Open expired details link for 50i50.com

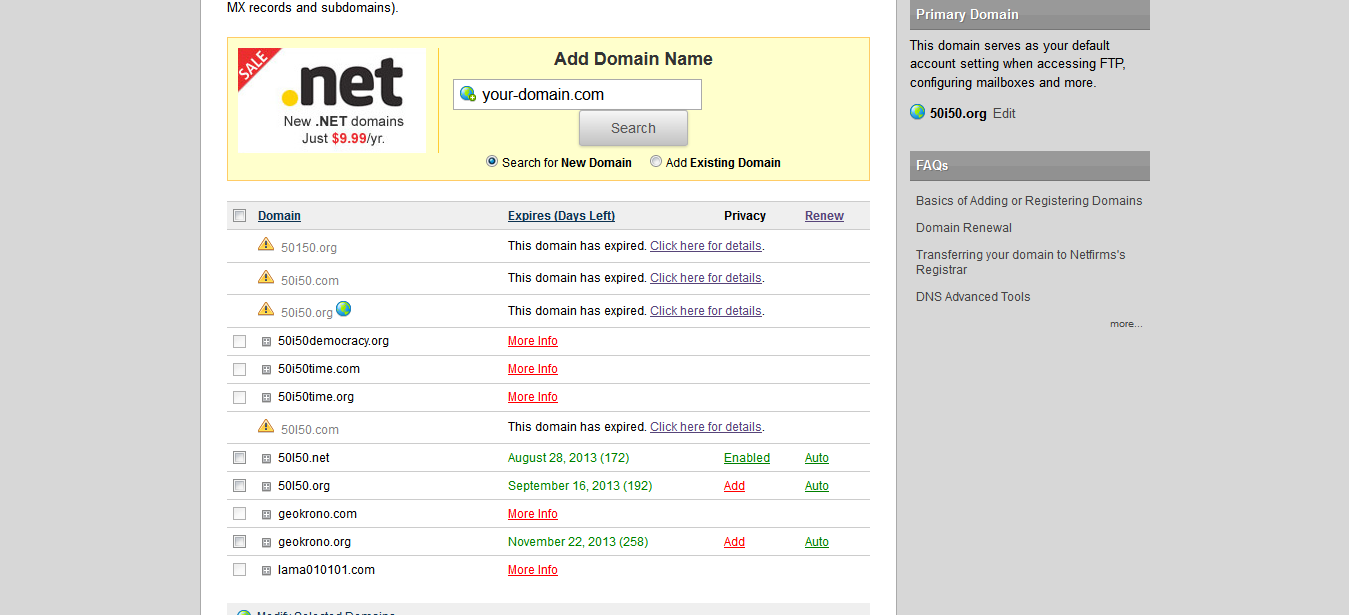click(706, 278)
